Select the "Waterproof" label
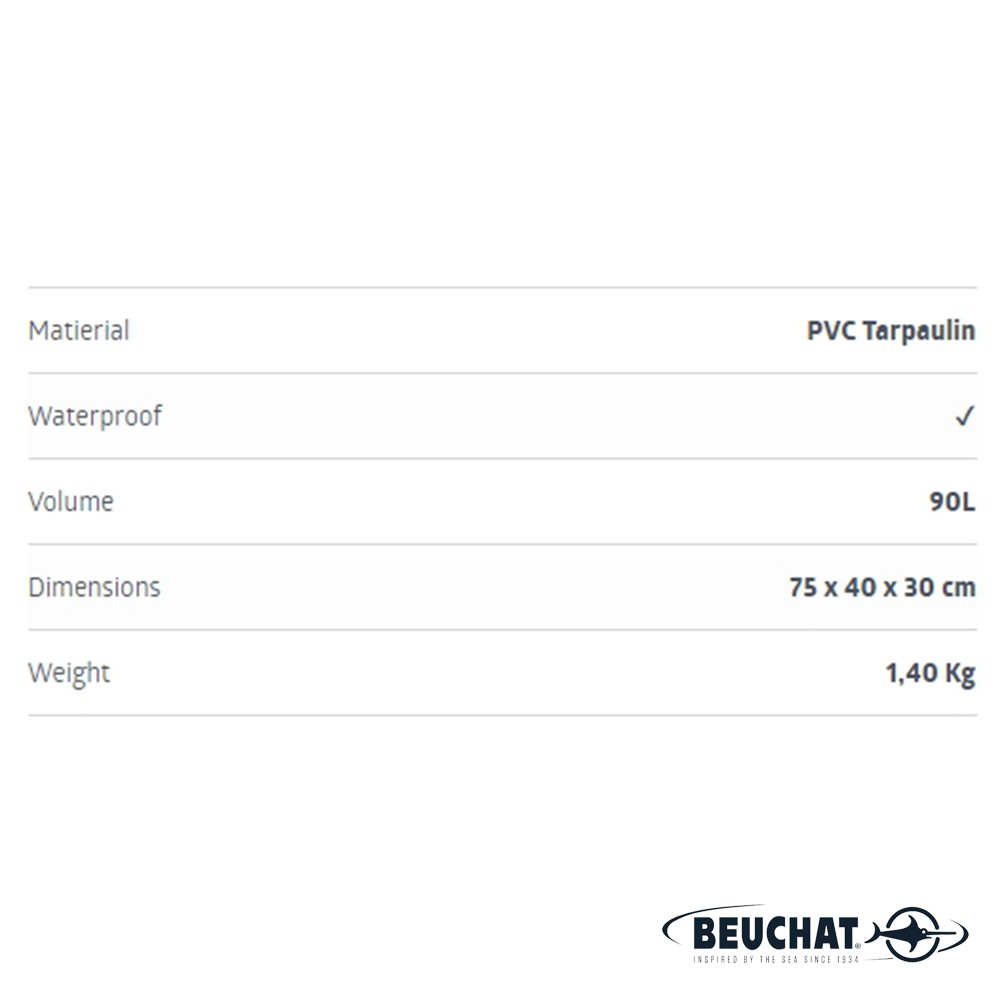The width and height of the screenshot is (1000, 1000). (95, 417)
